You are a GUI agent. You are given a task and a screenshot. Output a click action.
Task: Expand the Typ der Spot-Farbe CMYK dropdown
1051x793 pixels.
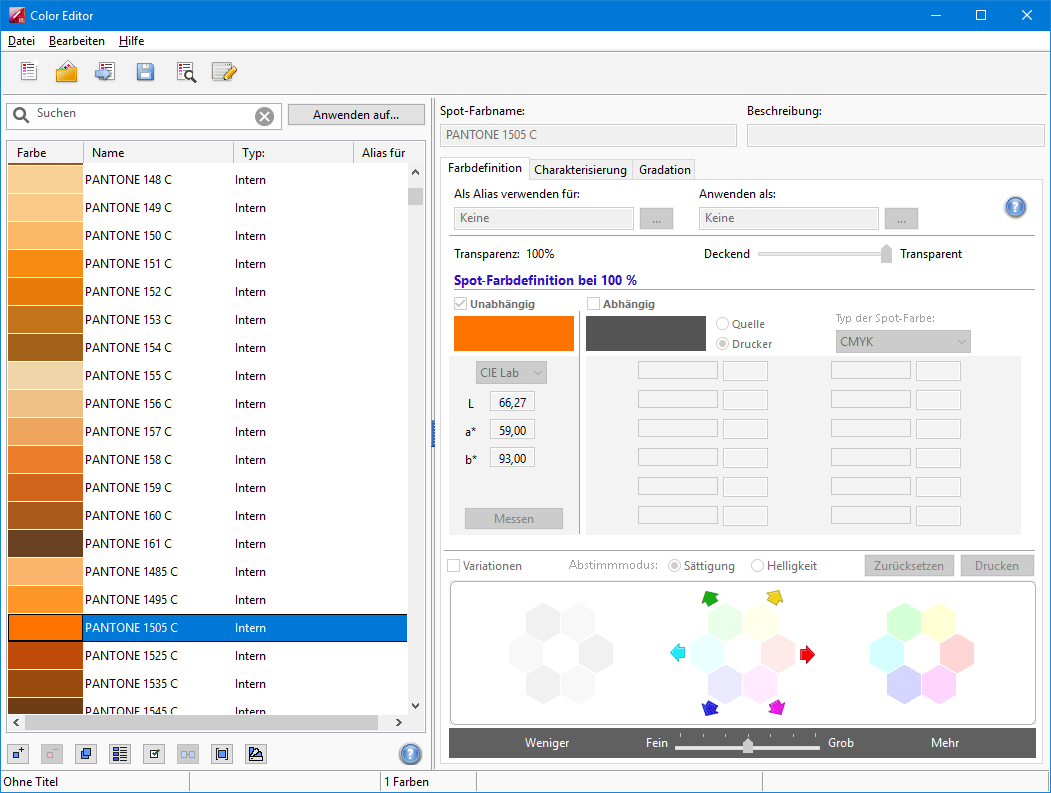point(902,342)
